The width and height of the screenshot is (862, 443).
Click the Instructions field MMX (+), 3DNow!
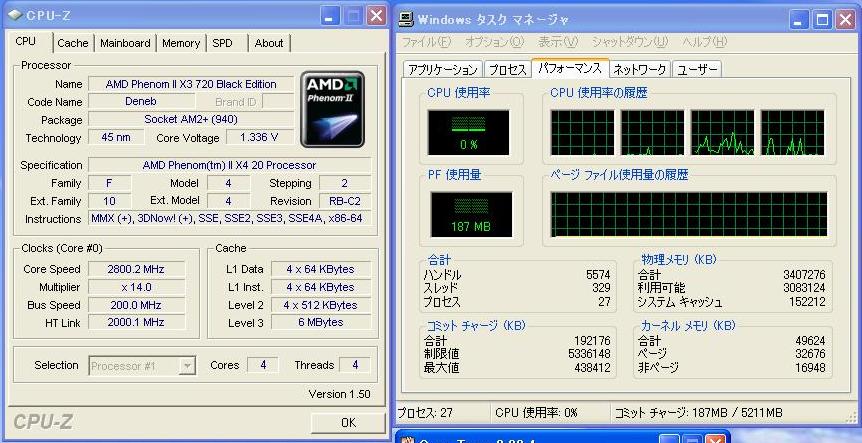click(230, 218)
